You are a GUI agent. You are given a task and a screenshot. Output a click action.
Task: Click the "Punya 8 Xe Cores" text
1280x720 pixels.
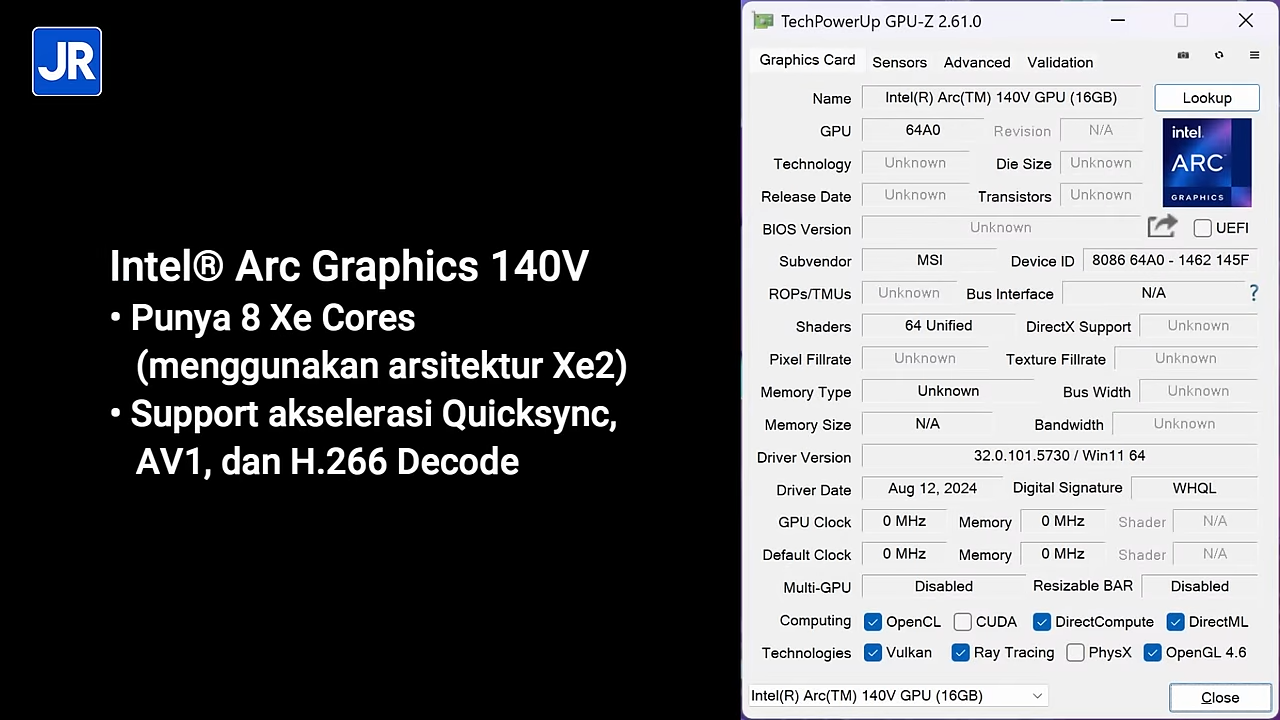272,318
